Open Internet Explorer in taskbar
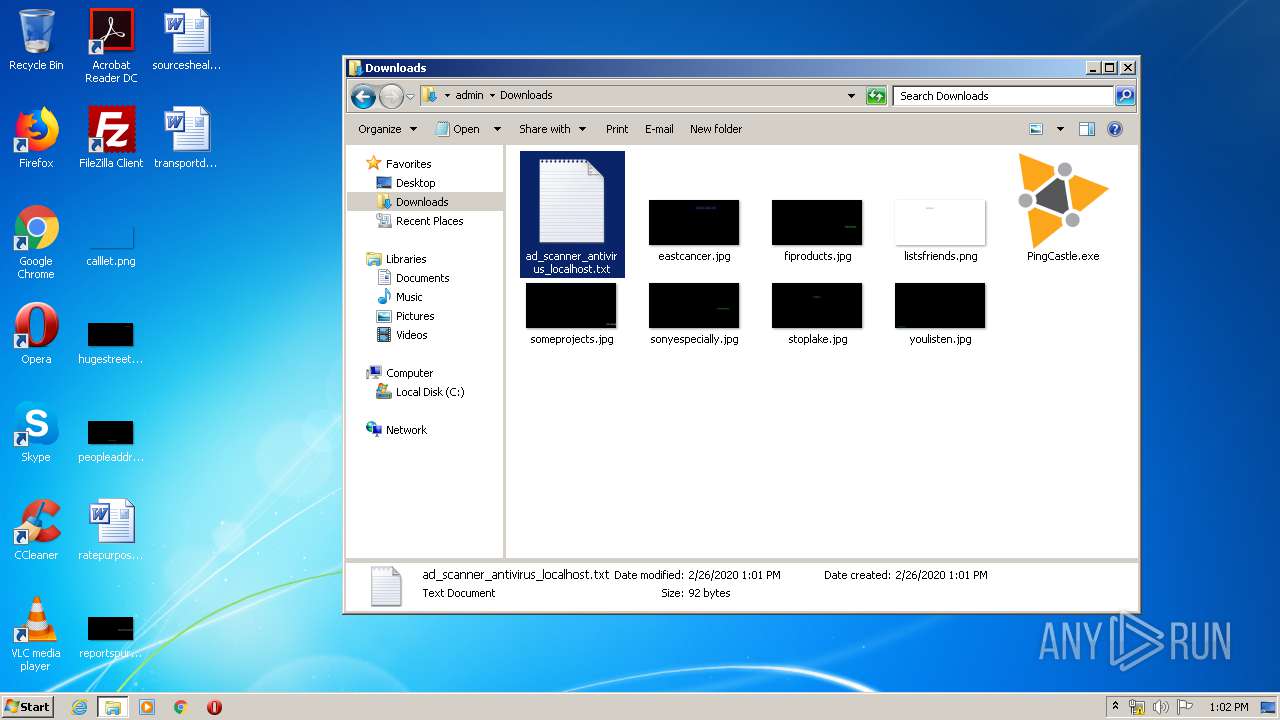 [x=80, y=707]
